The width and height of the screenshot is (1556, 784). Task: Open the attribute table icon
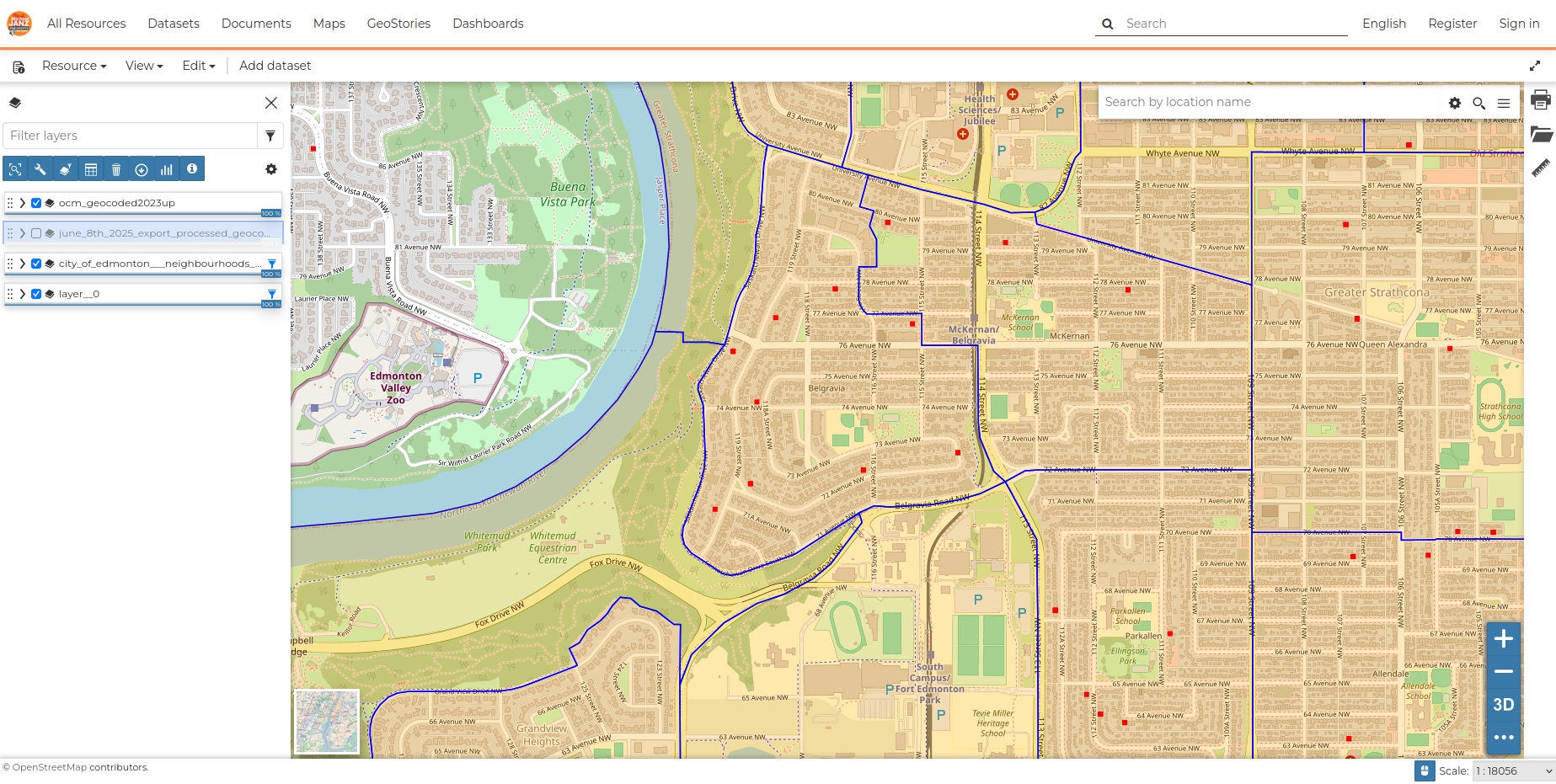[x=91, y=169]
